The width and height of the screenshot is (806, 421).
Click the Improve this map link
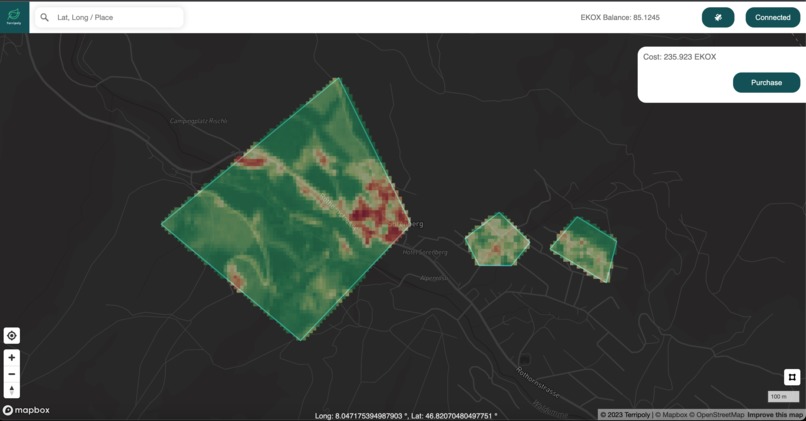click(775, 414)
